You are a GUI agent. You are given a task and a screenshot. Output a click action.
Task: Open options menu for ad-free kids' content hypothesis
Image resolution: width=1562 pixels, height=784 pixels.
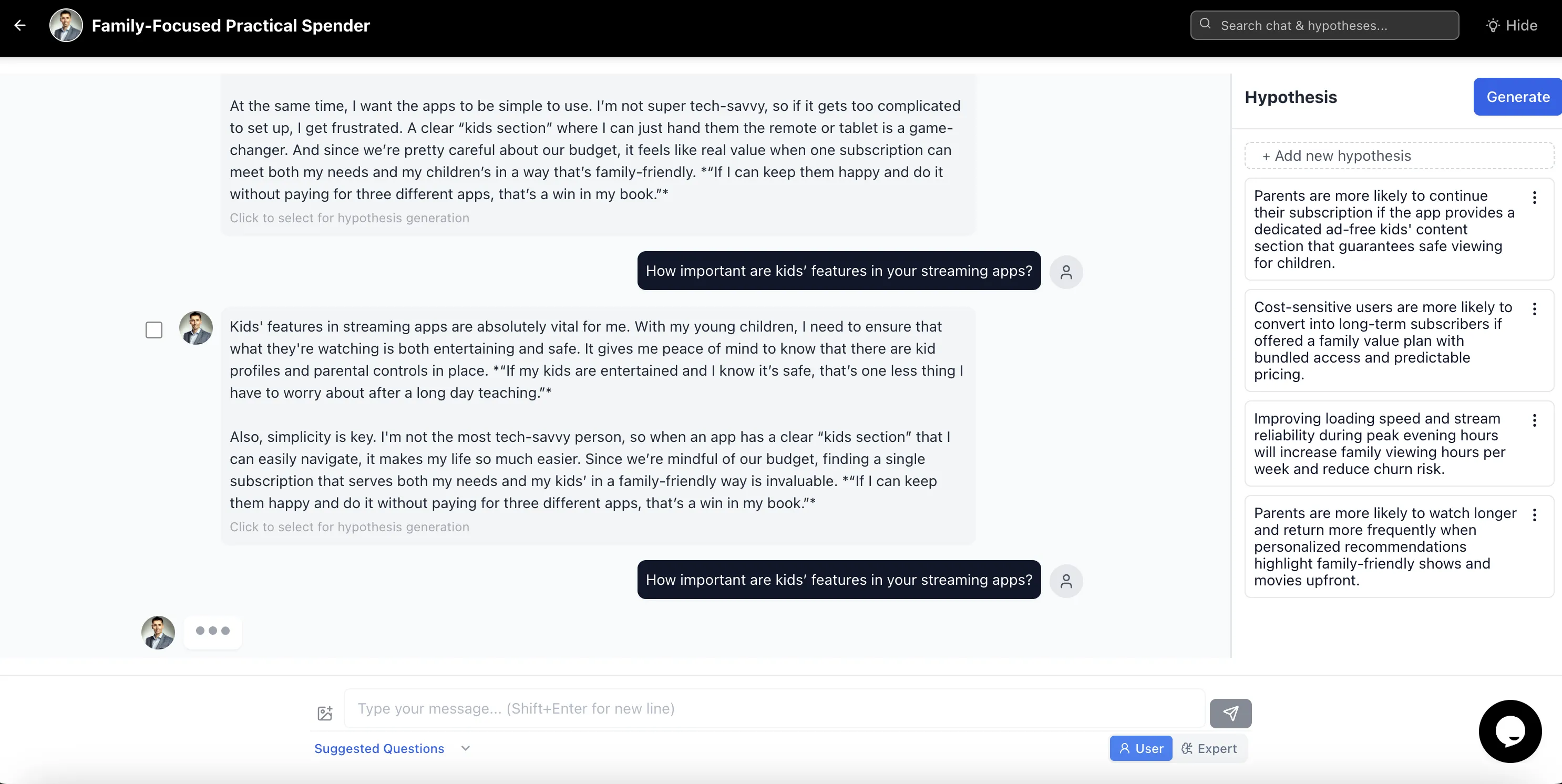1534,198
